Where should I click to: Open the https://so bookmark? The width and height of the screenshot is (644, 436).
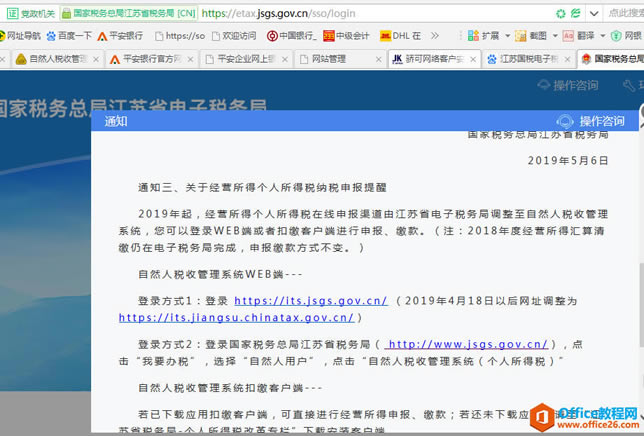[x=180, y=36]
